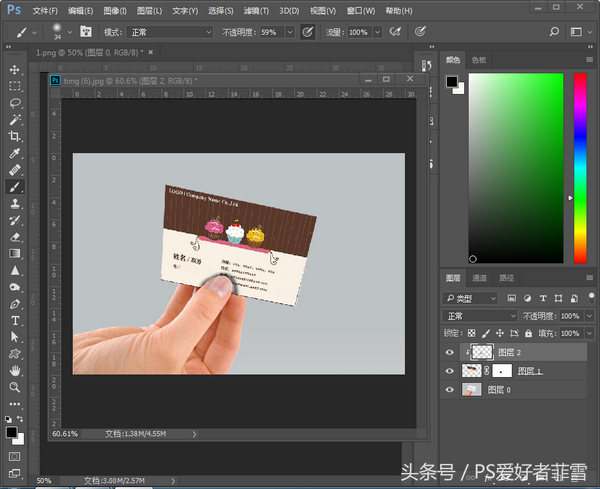Select the 图层 1 layer mask thumbnail
Image resolution: width=600 pixels, height=489 pixels.
point(502,371)
